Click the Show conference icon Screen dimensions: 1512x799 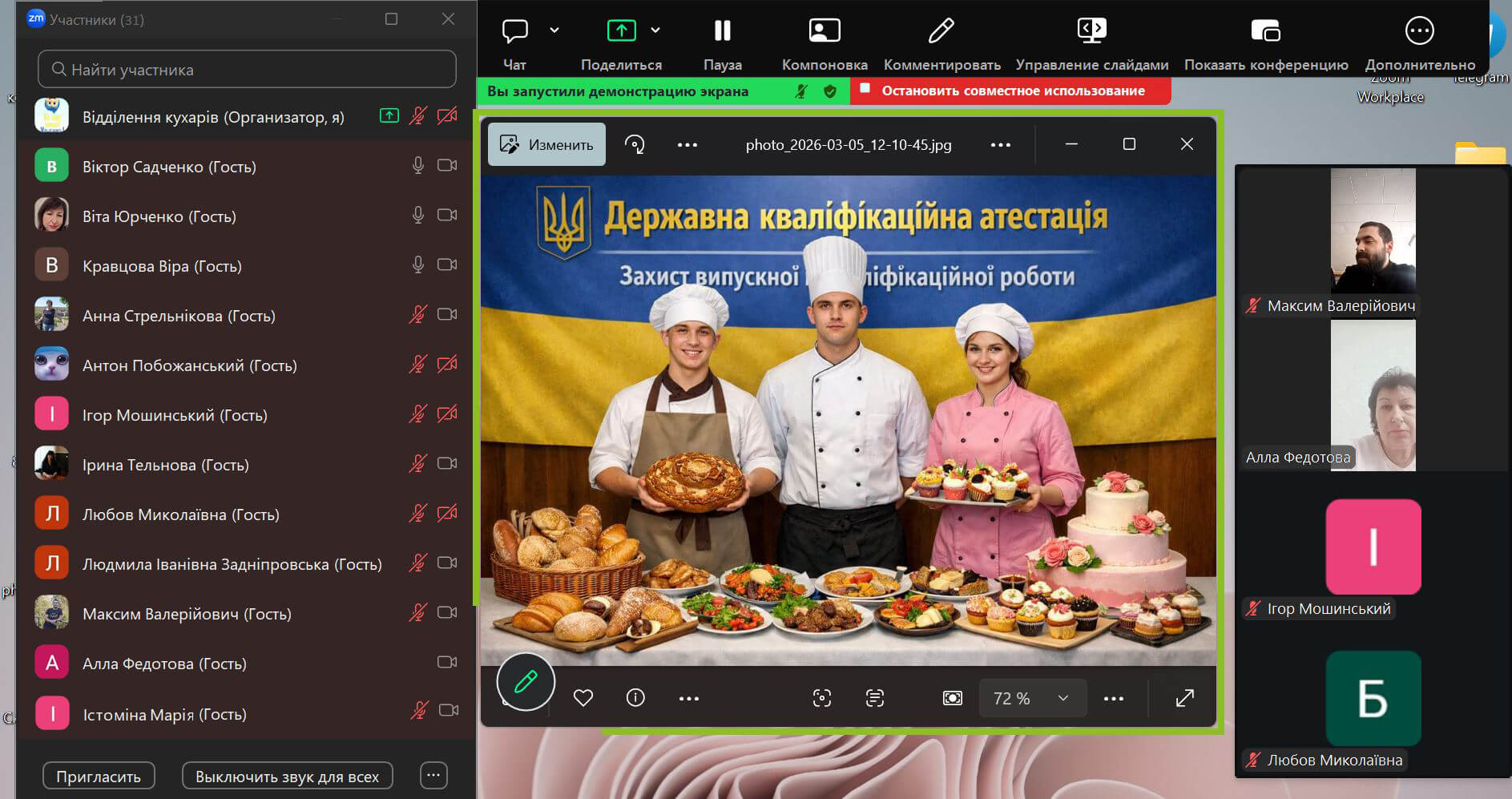click(1265, 32)
